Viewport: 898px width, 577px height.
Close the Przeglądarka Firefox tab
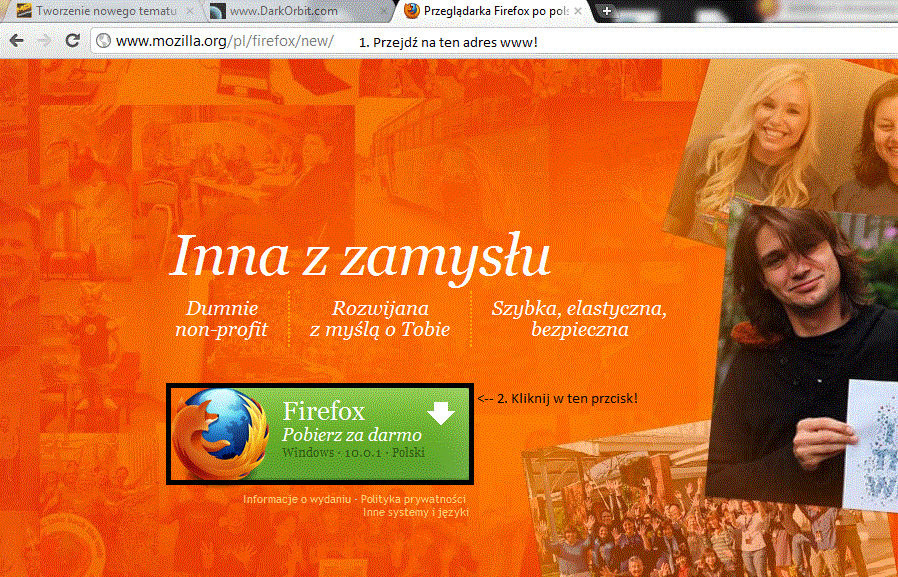click(x=578, y=11)
